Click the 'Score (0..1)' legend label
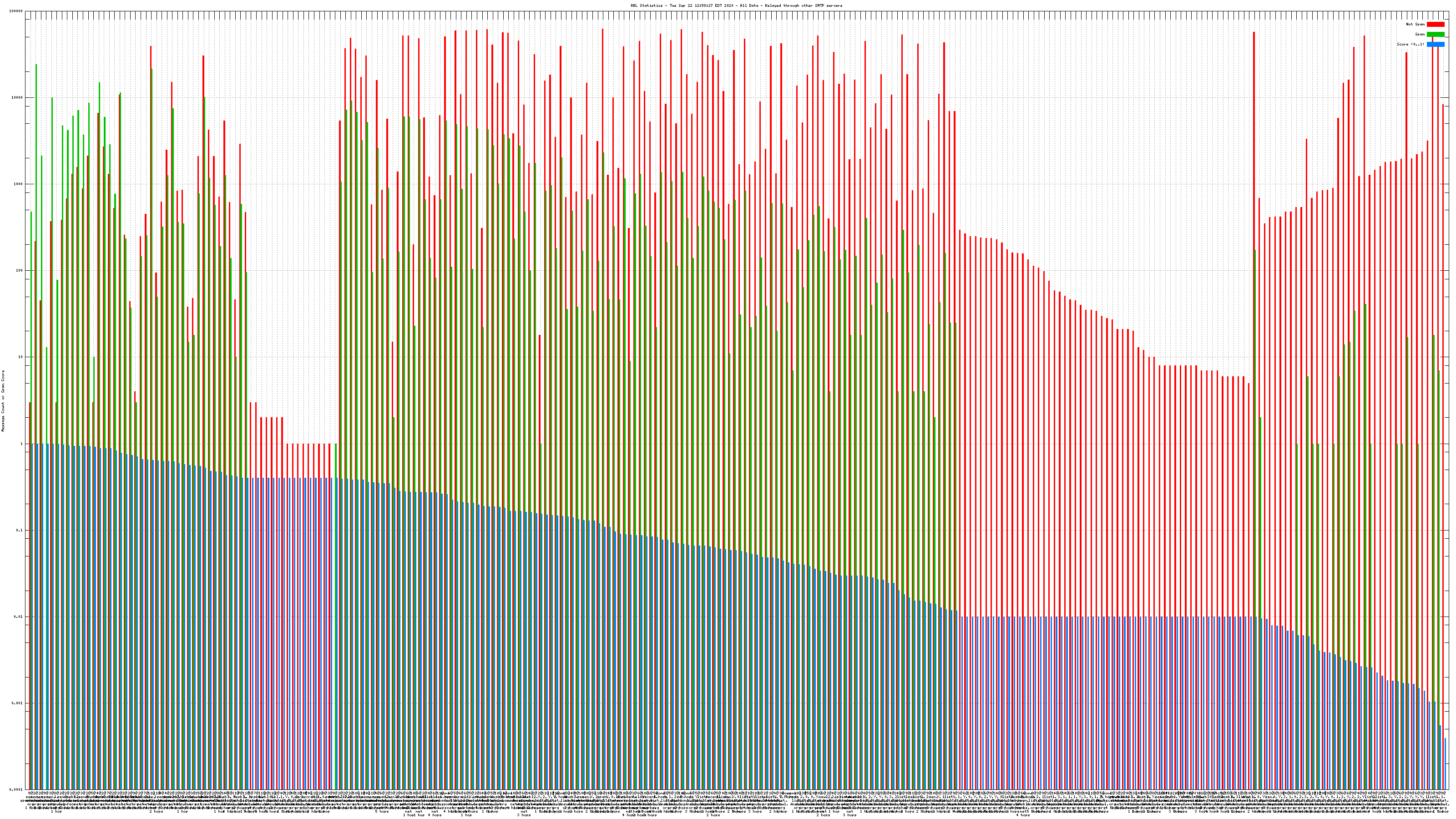The image size is (1456, 819). click(x=1410, y=44)
